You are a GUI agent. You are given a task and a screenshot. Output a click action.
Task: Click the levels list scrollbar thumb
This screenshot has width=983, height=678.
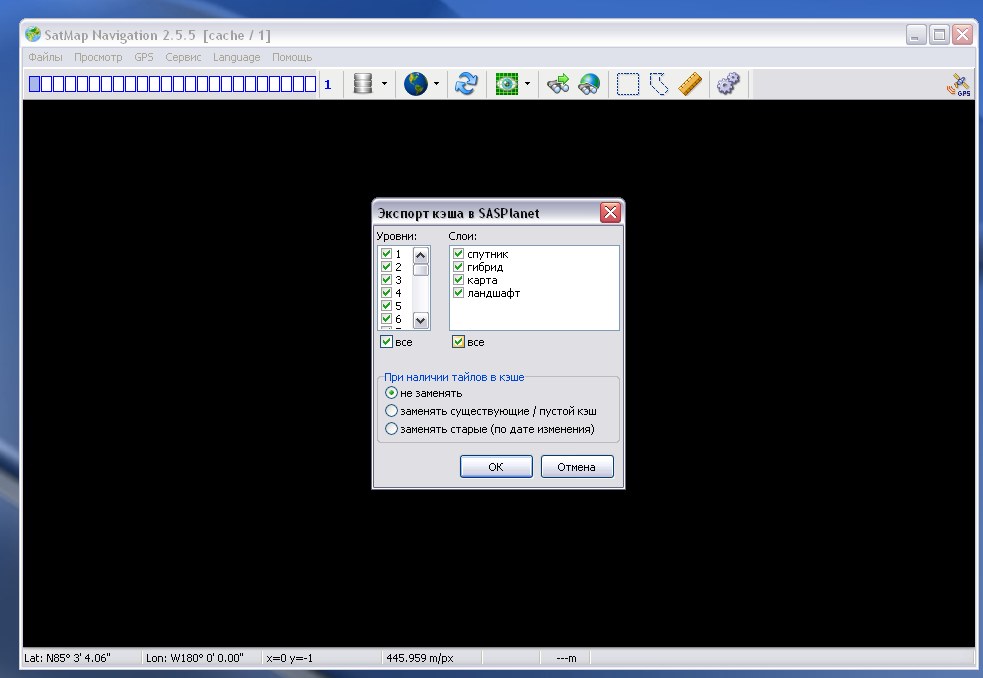(421, 270)
